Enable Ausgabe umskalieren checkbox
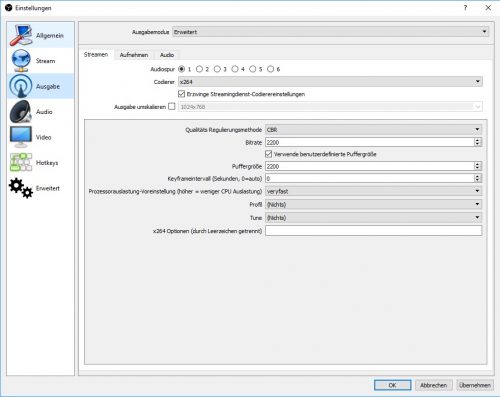This screenshot has height=397, width=500. [172, 106]
